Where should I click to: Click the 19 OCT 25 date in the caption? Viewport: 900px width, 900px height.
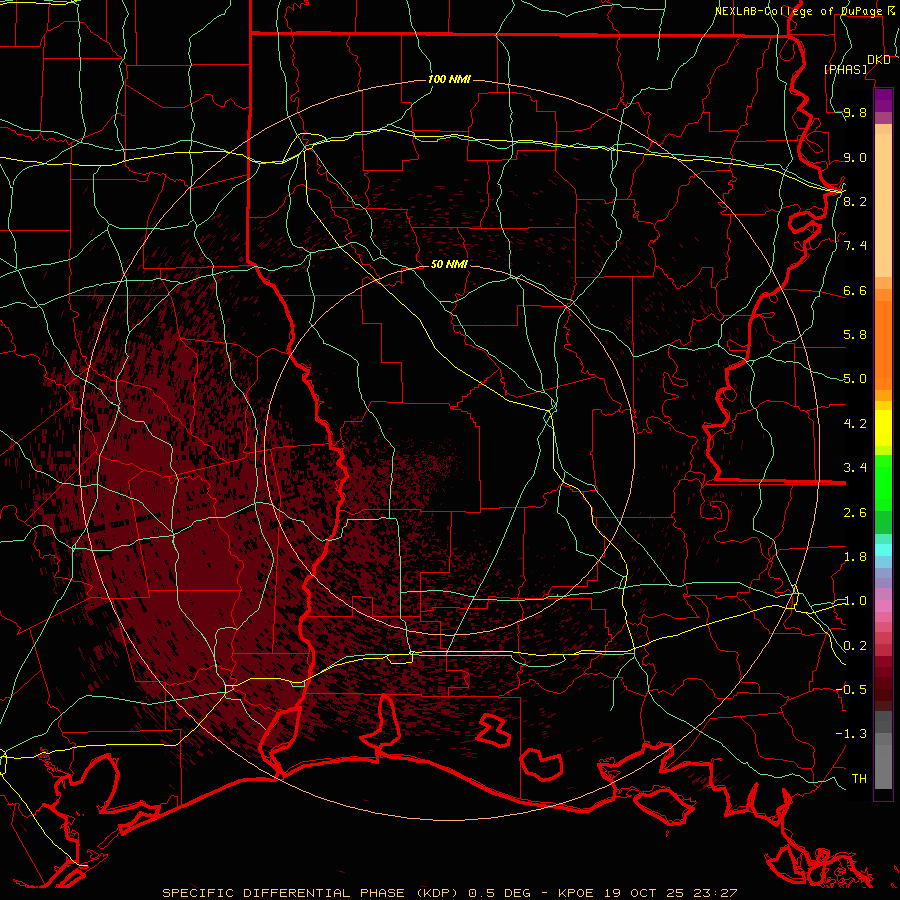tap(643, 893)
